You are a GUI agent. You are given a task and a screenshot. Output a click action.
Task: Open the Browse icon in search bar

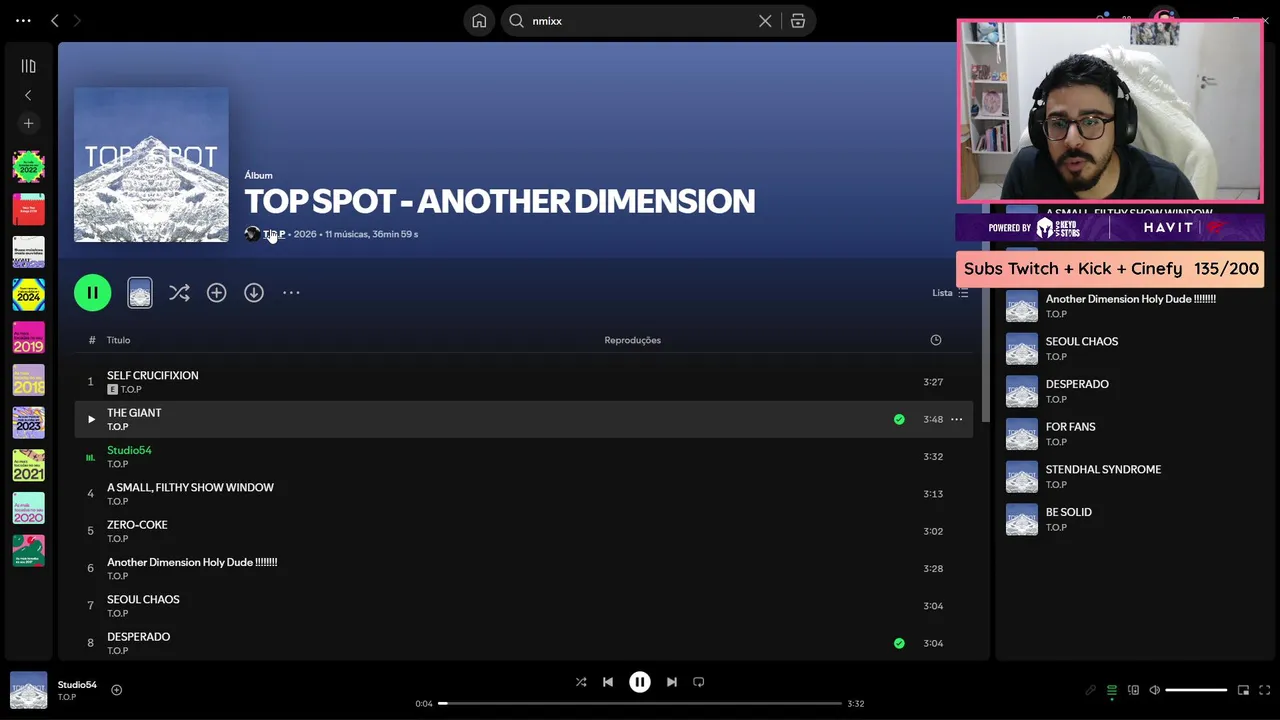(x=798, y=21)
